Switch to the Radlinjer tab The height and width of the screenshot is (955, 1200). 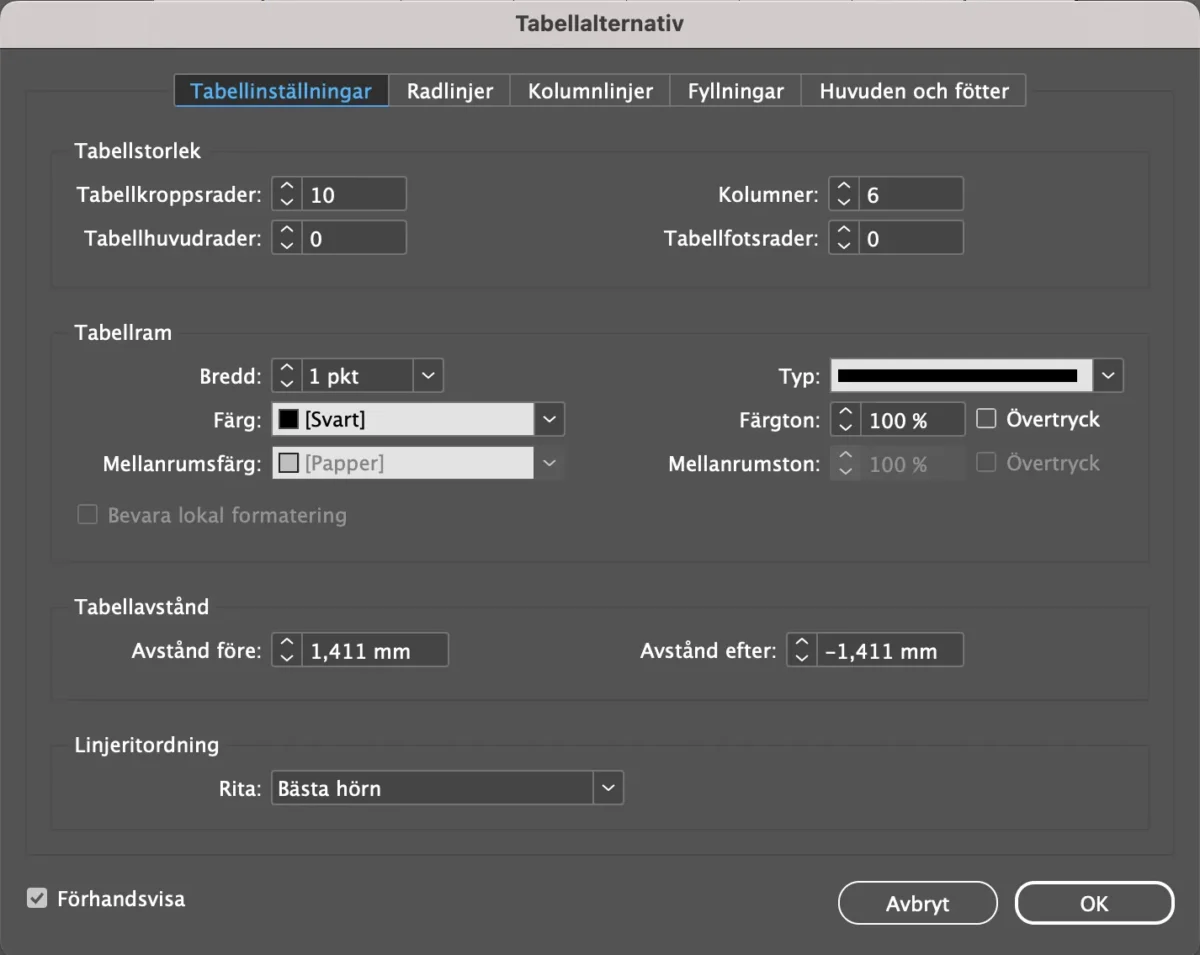[x=449, y=91]
